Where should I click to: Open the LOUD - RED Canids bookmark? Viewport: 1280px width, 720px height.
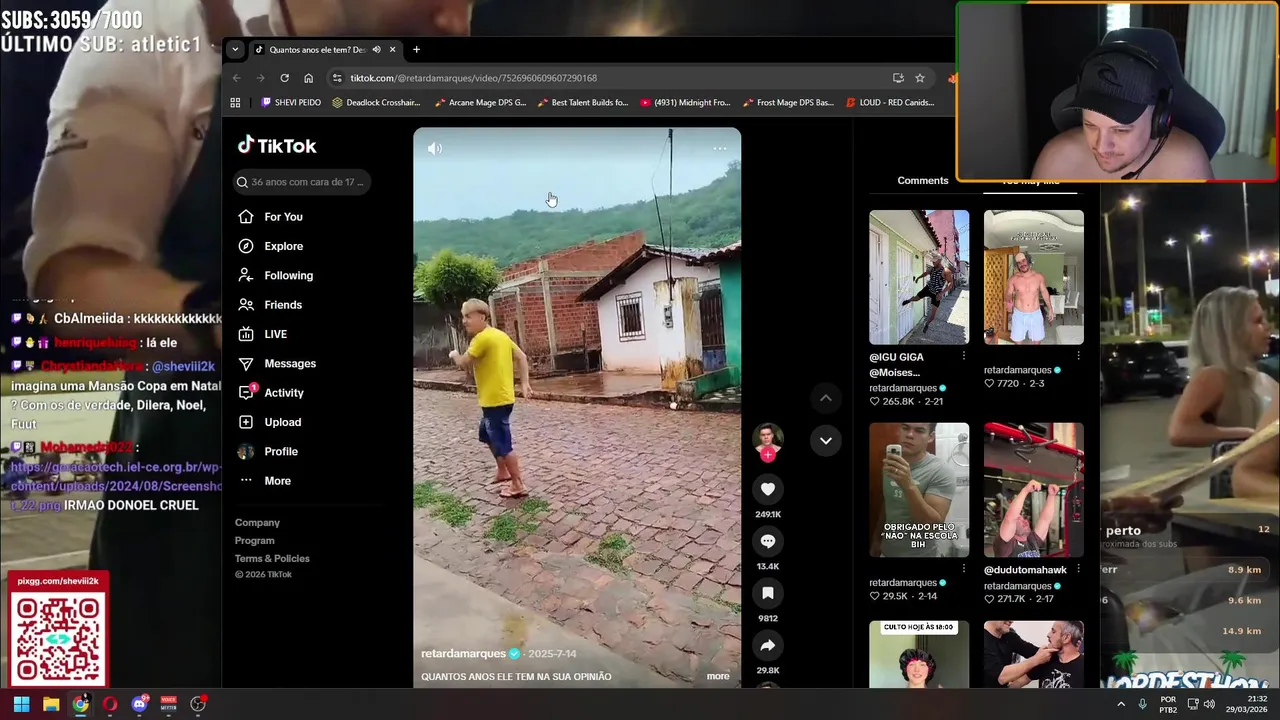pos(890,102)
